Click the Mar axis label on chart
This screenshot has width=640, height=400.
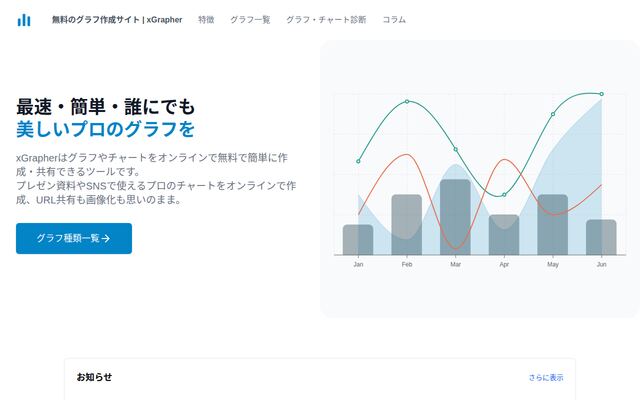click(456, 264)
